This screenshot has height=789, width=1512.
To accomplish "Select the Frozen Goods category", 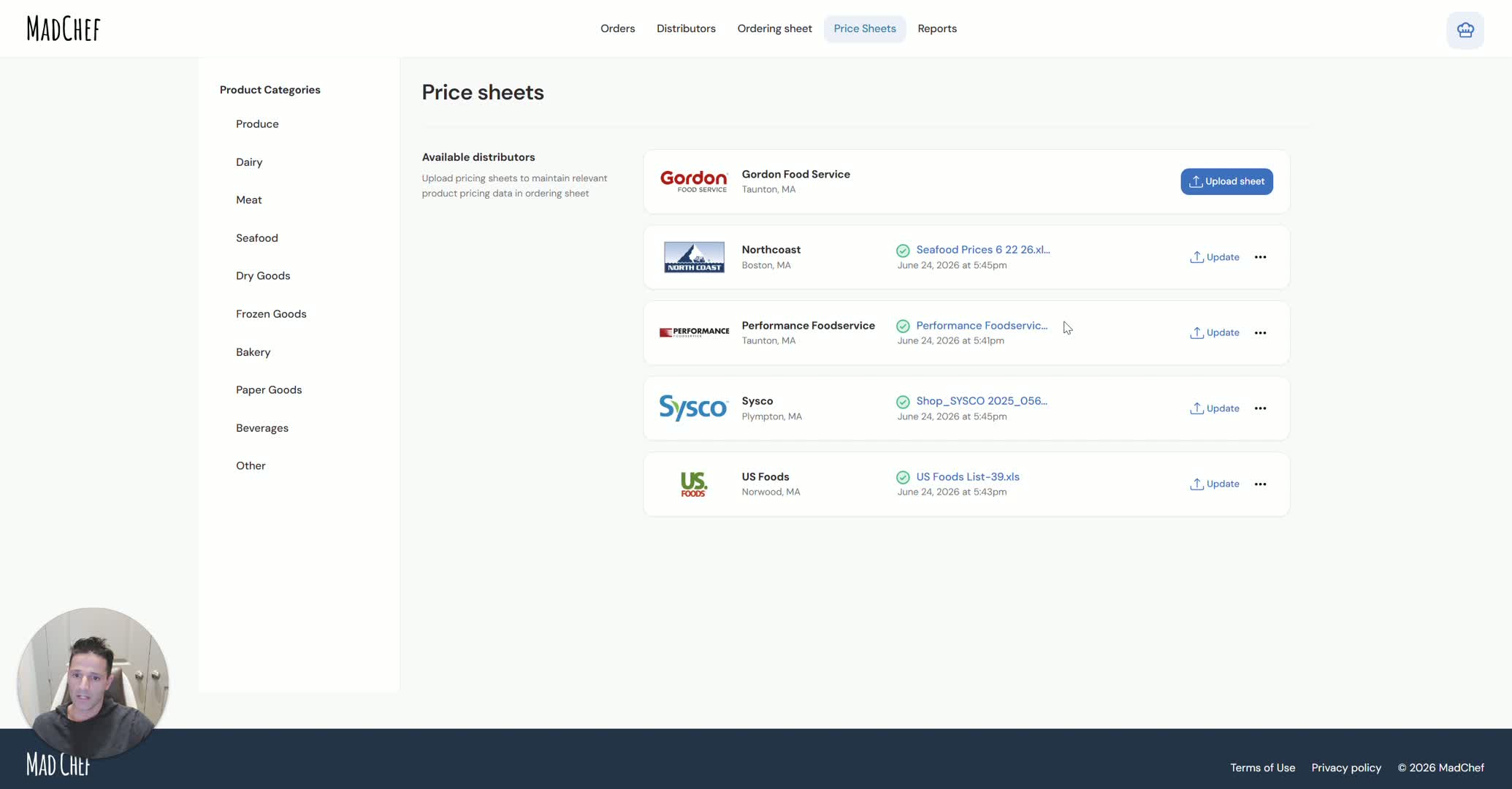I will click(x=271, y=314).
